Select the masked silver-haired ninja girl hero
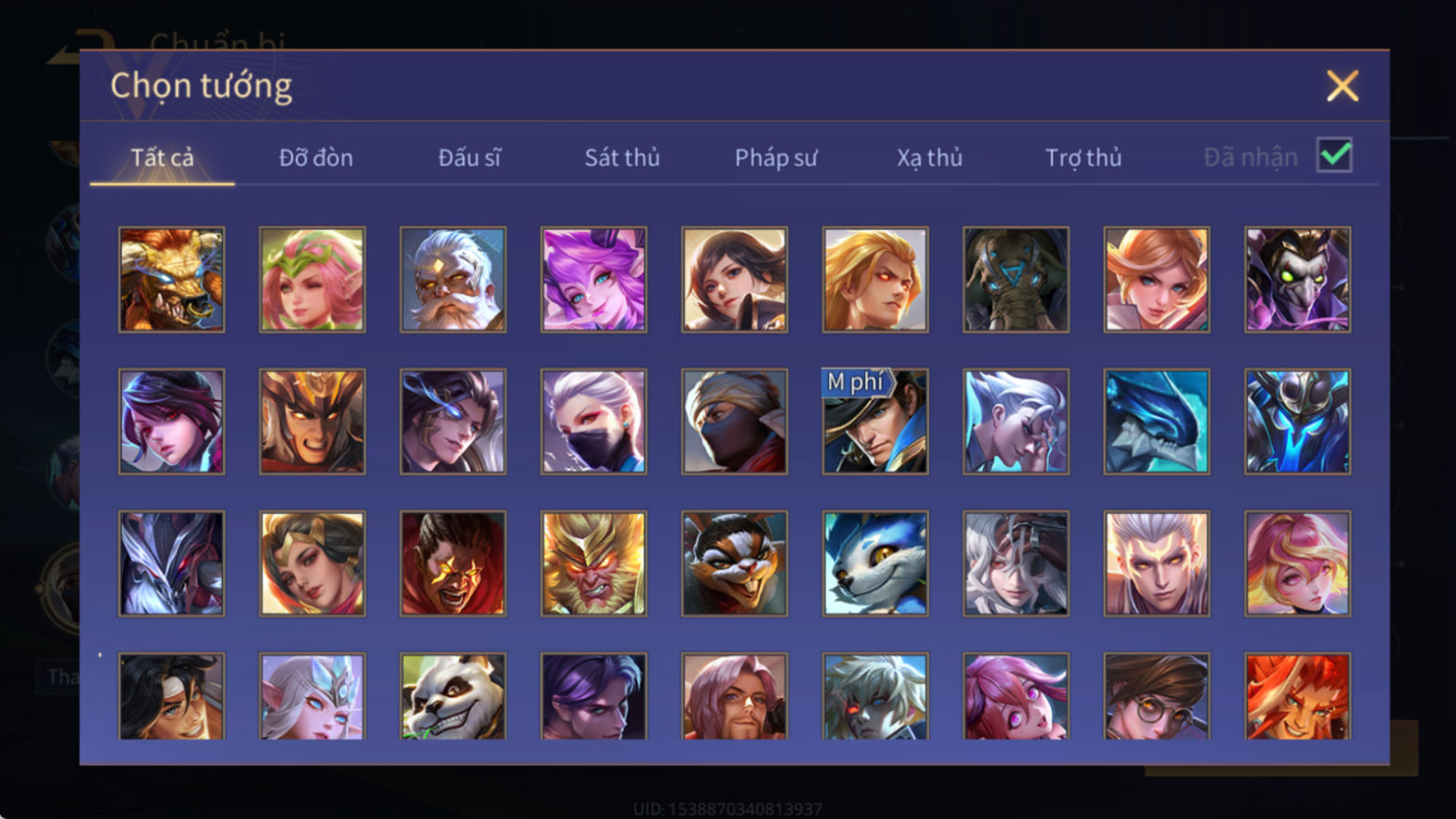This screenshot has height=819, width=1456. coord(593,422)
